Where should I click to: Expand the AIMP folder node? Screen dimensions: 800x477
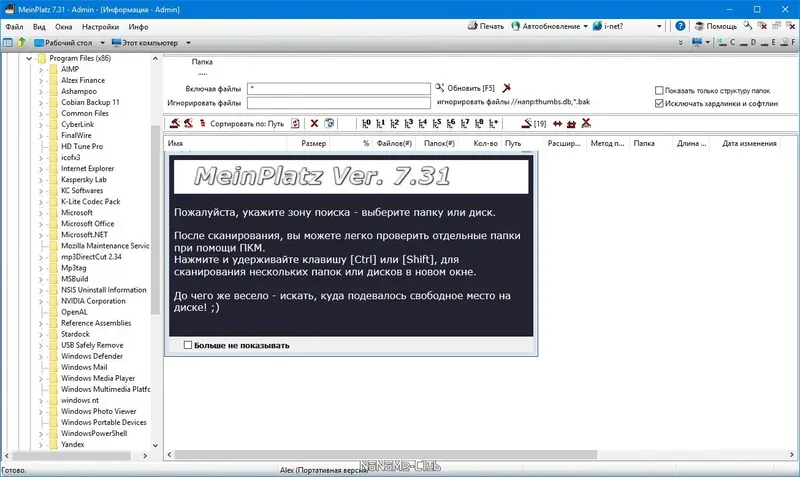click(41, 69)
